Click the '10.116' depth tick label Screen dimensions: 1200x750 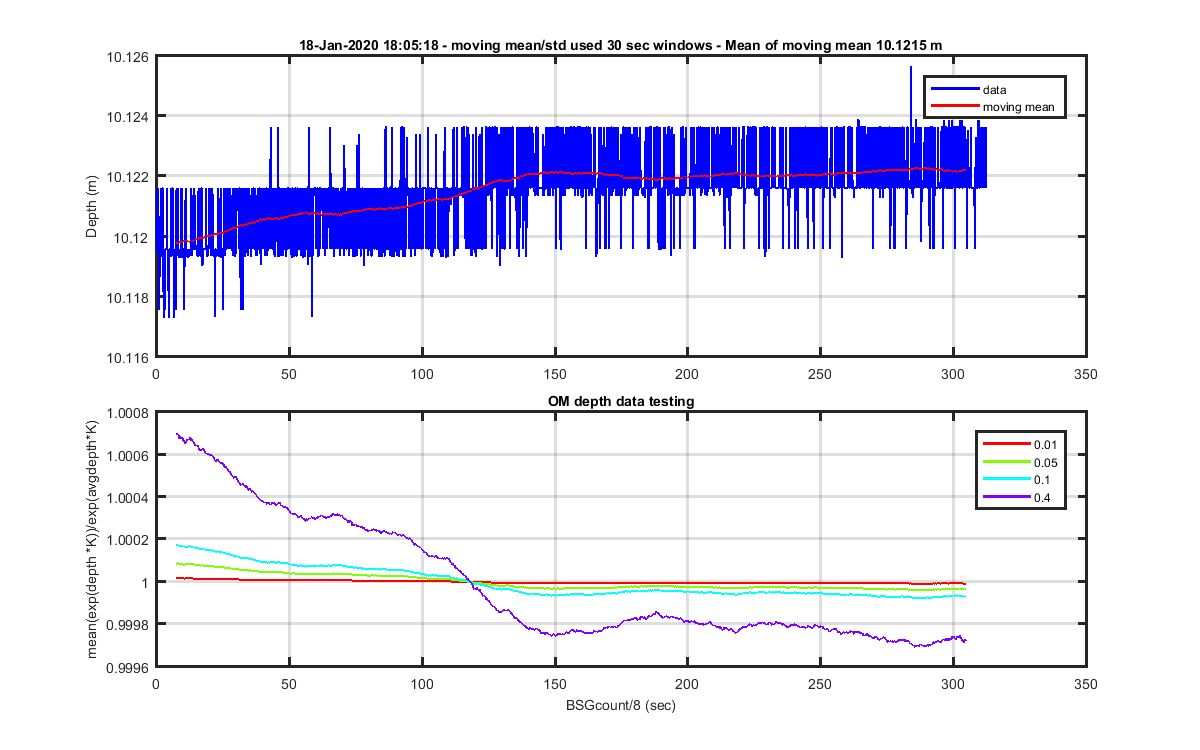pos(128,357)
